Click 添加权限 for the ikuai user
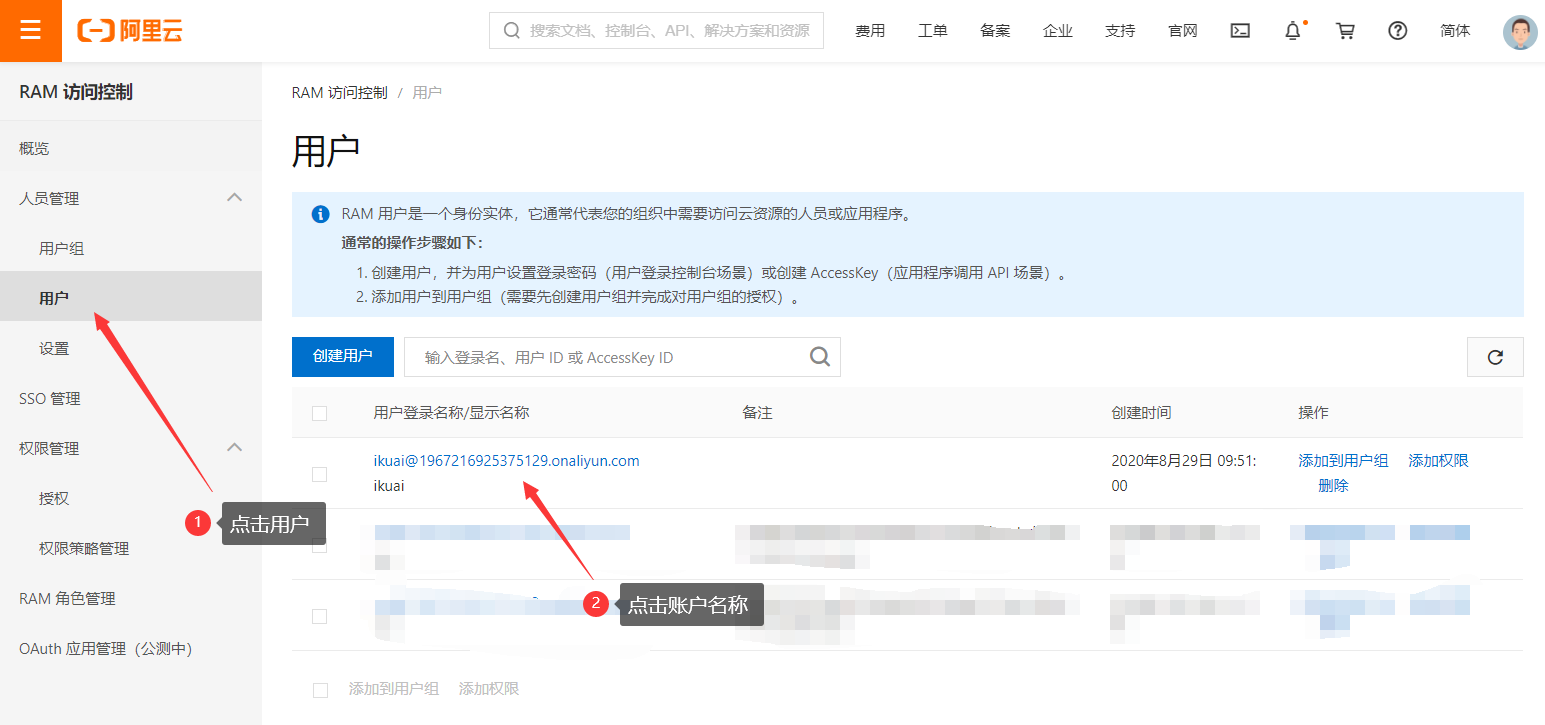Image resolution: width=1545 pixels, height=725 pixels. [1438, 461]
